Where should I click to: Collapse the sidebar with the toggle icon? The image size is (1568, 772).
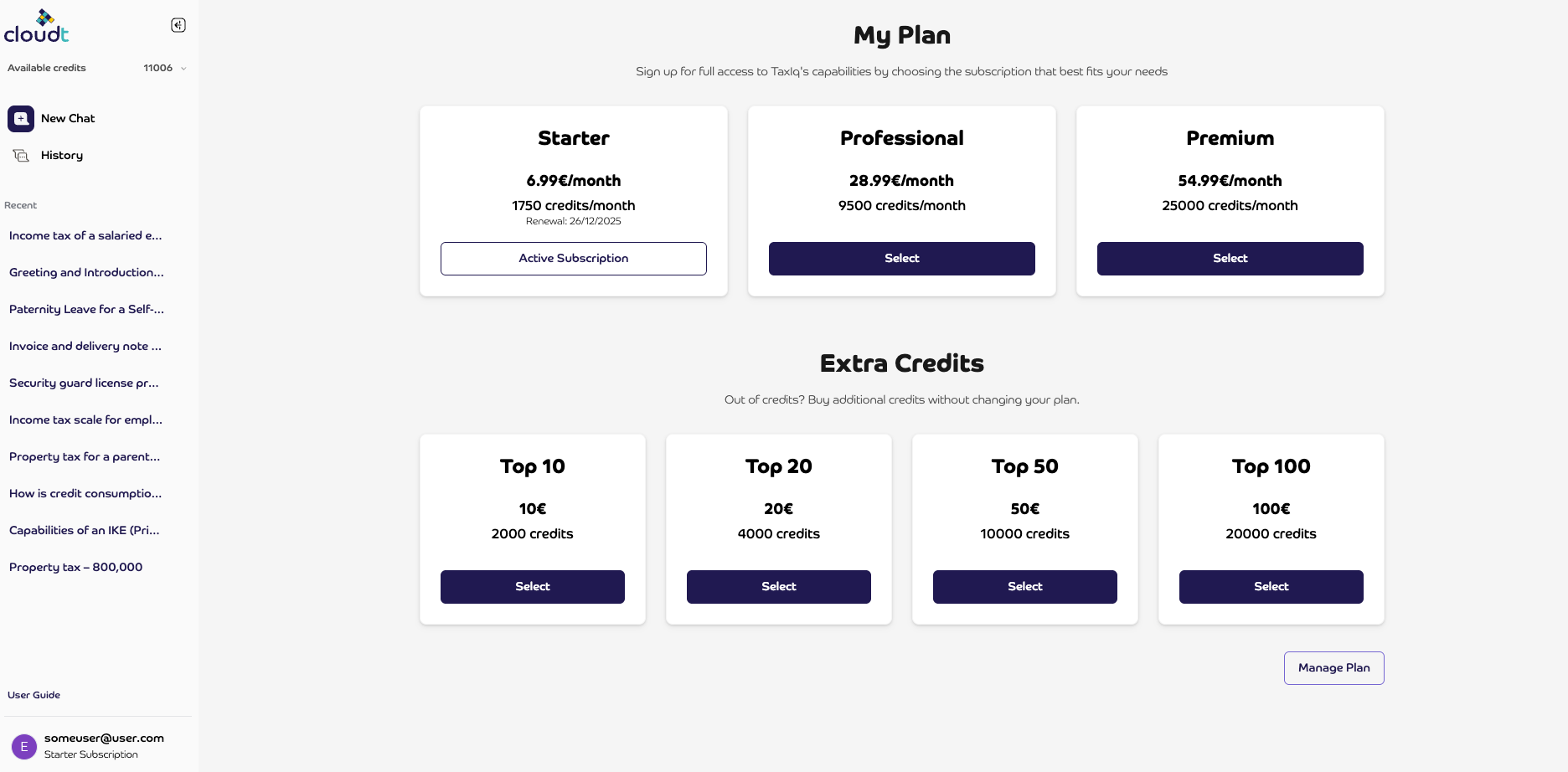(x=178, y=25)
